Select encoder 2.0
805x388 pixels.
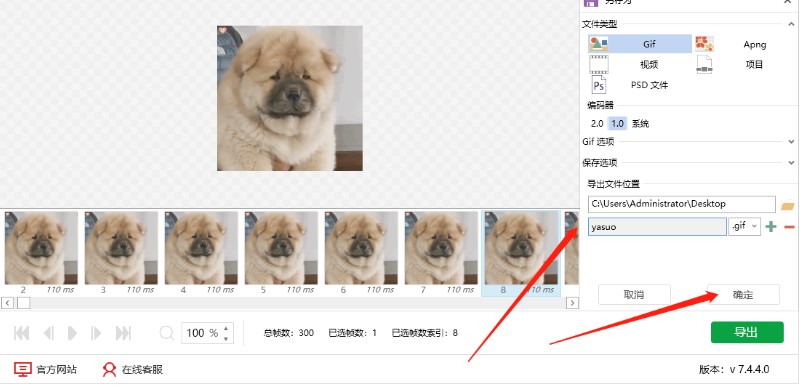597,124
